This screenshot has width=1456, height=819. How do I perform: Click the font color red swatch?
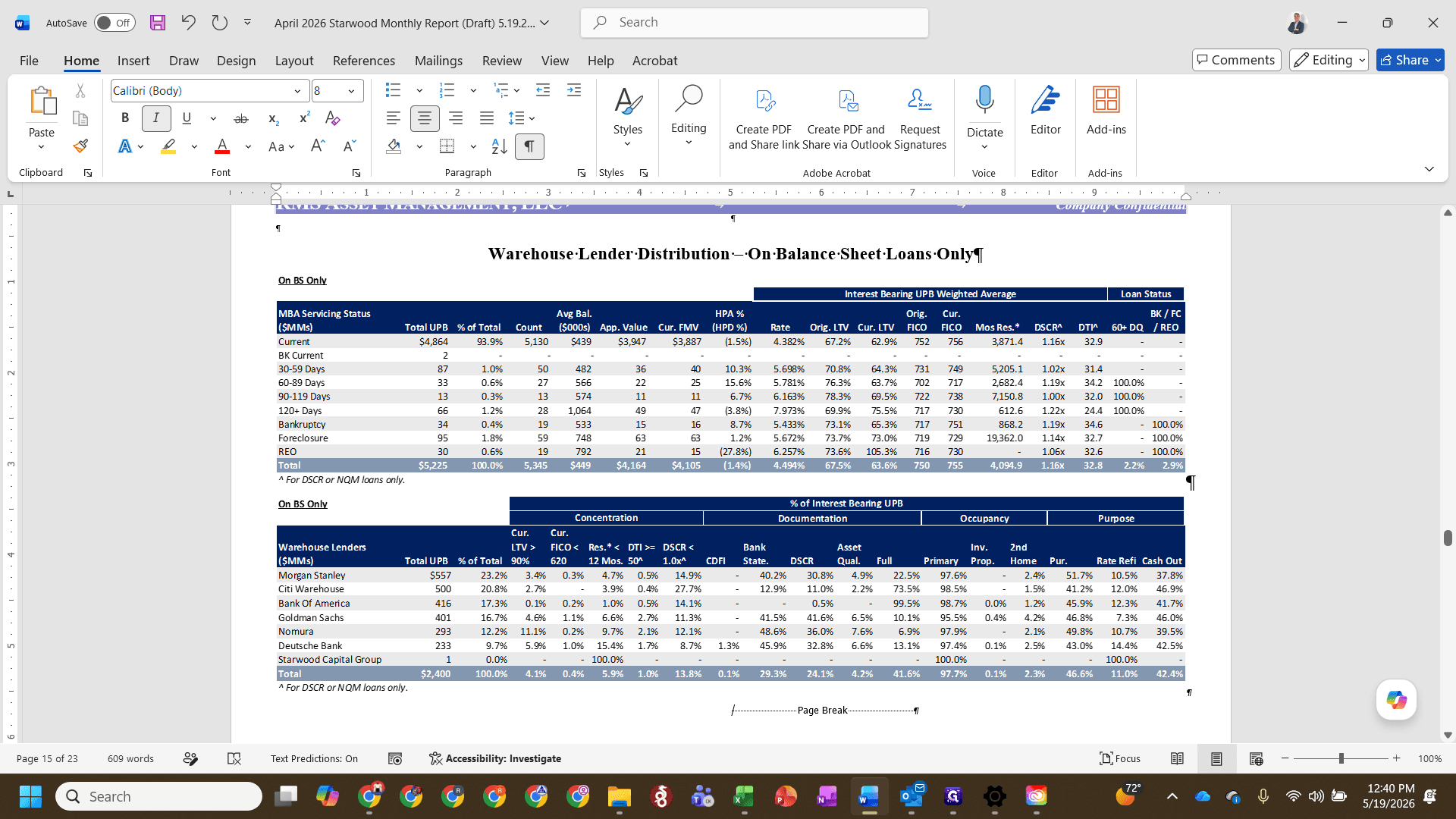222,146
